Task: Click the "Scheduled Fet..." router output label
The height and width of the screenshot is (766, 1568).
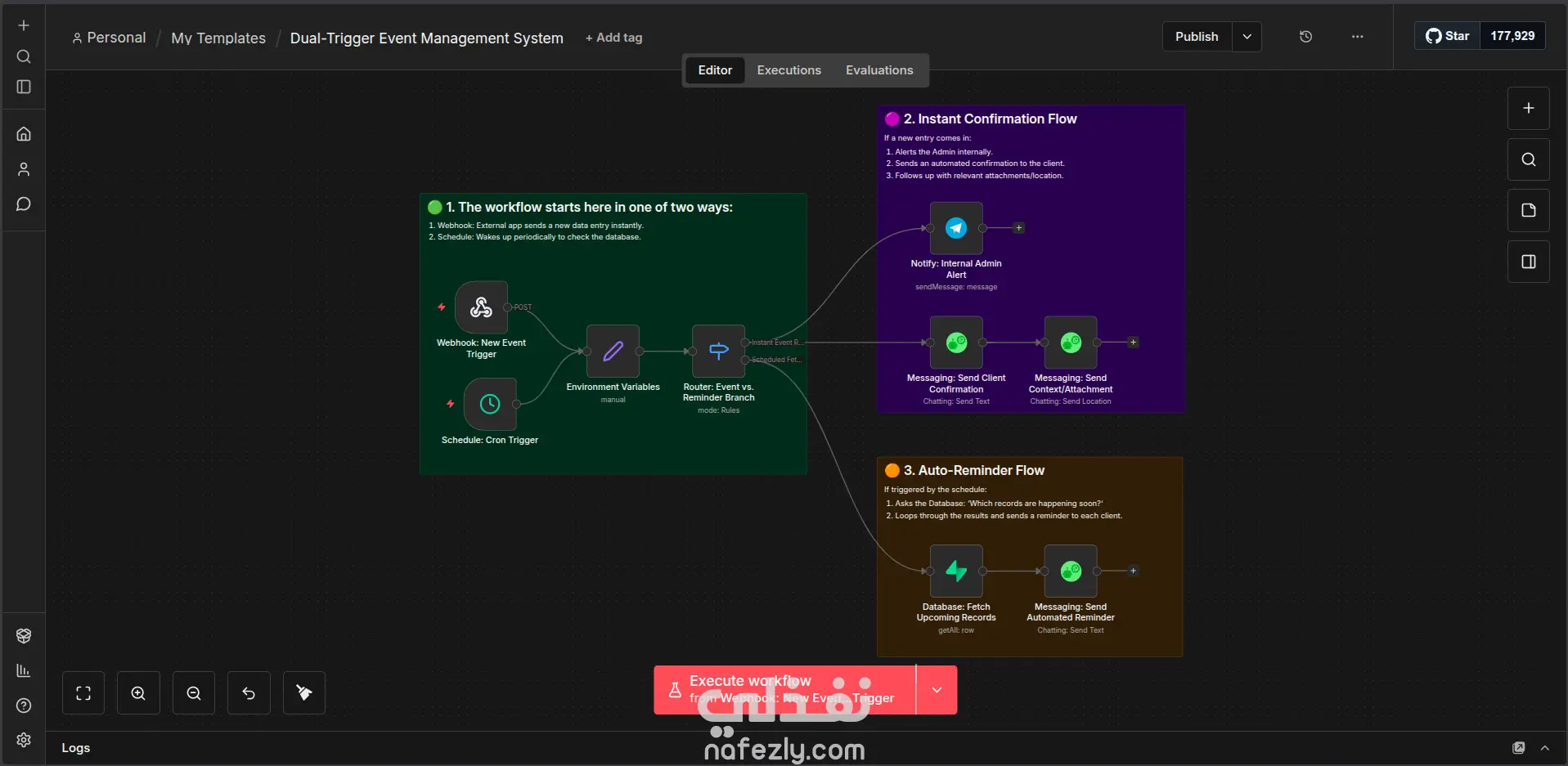Action: [776, 360]
